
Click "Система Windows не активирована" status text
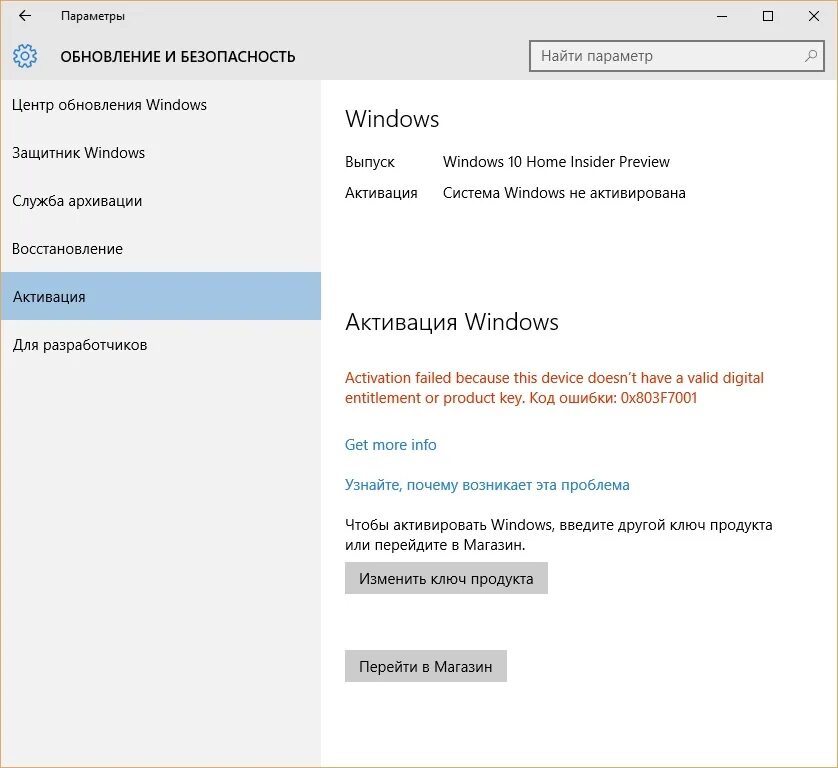coord(564,193)
